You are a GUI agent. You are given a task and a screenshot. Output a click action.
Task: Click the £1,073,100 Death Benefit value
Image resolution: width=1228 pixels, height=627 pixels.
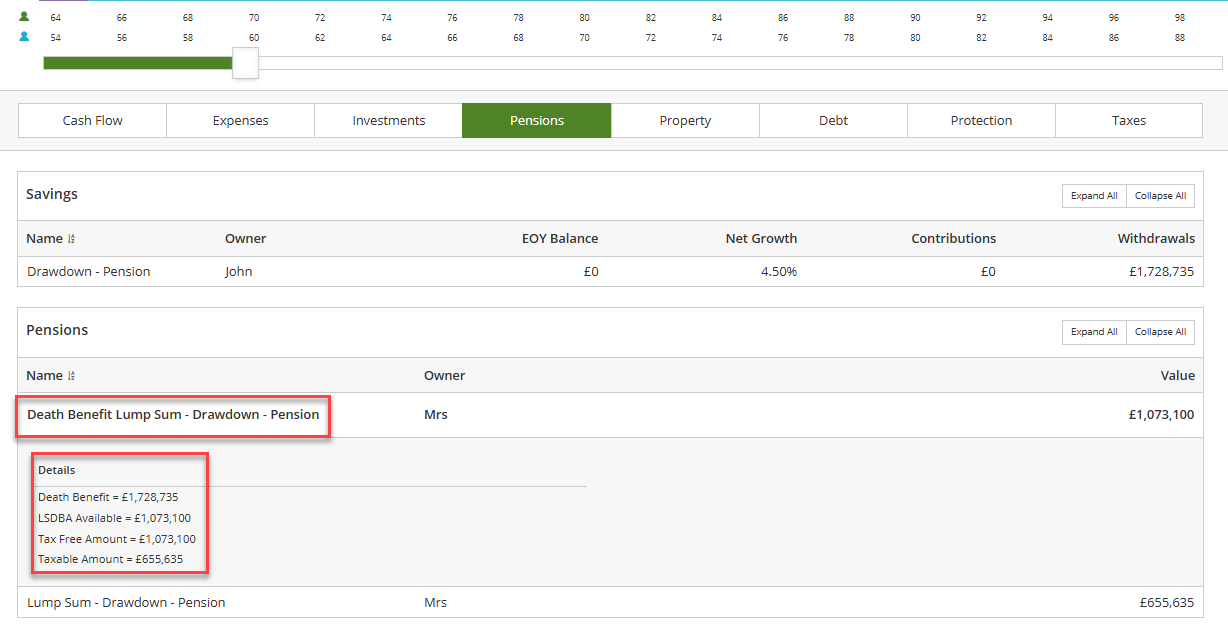tap(1161, 415)
